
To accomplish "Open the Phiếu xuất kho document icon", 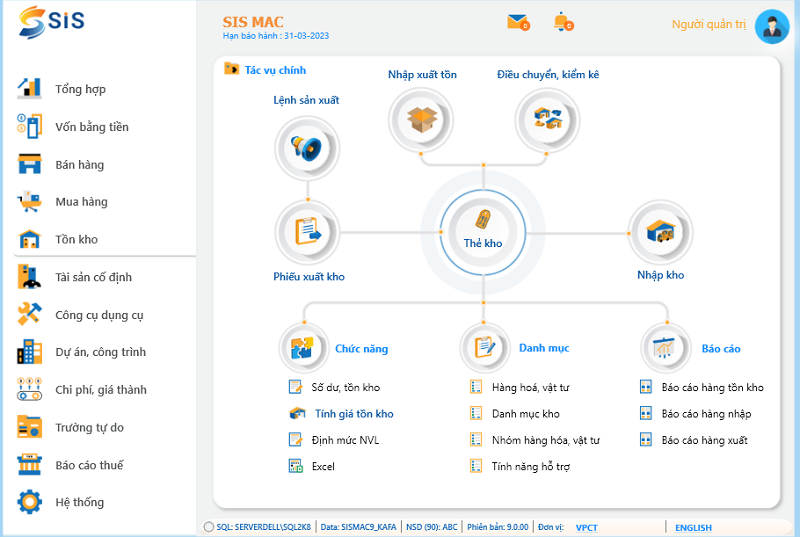I will pyautogui.click(x=307, y=232).
